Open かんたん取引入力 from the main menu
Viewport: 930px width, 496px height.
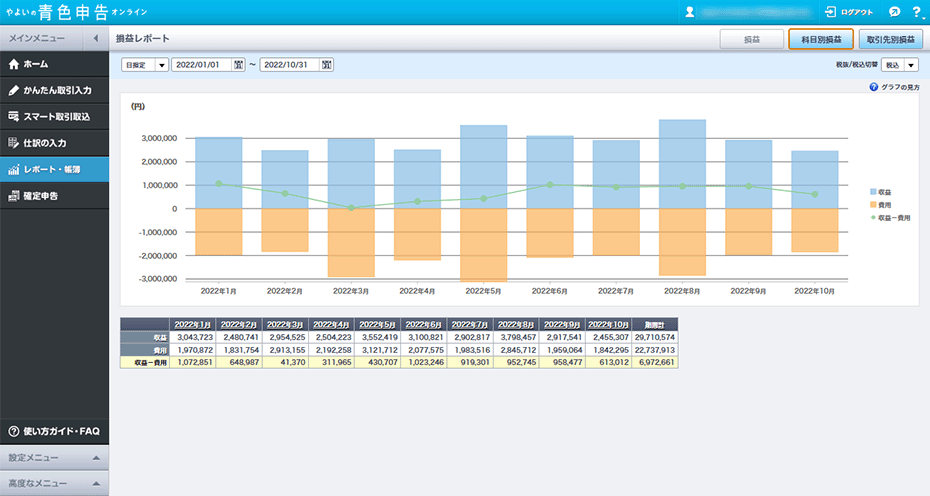click(55, 90)
